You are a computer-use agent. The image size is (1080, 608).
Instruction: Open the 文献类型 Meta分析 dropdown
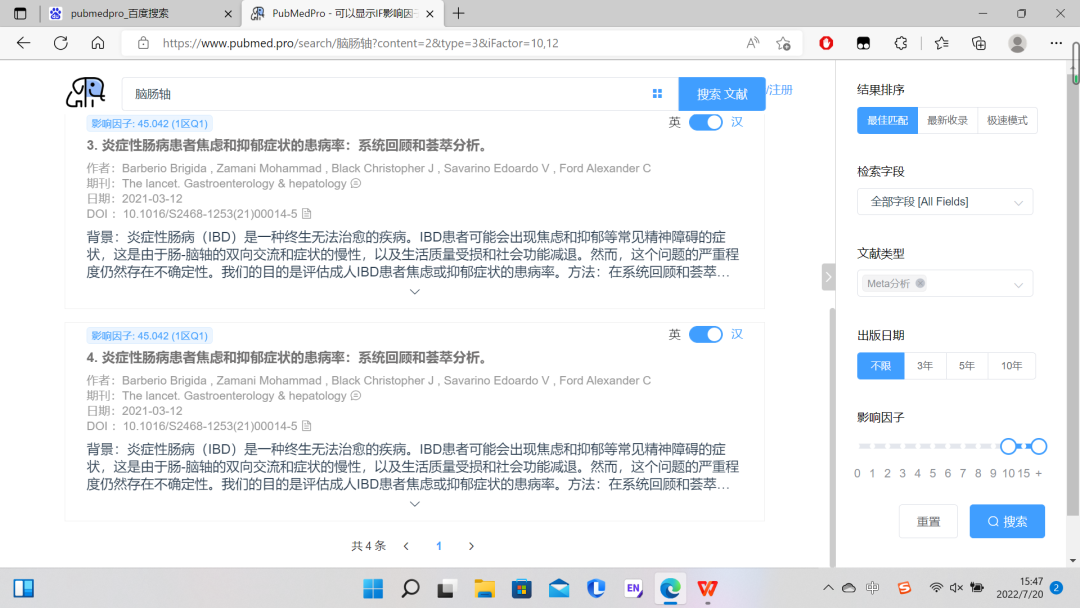(944, 283)
